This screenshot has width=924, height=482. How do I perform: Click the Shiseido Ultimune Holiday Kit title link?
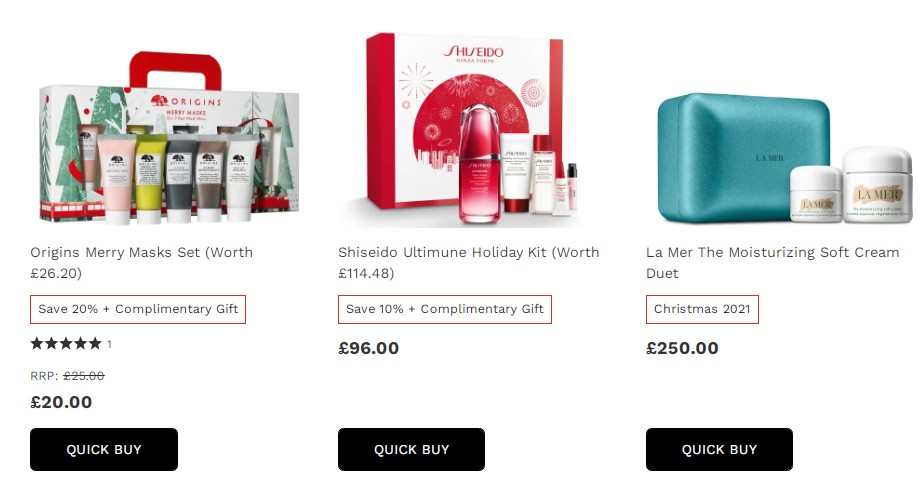[468, 263]
